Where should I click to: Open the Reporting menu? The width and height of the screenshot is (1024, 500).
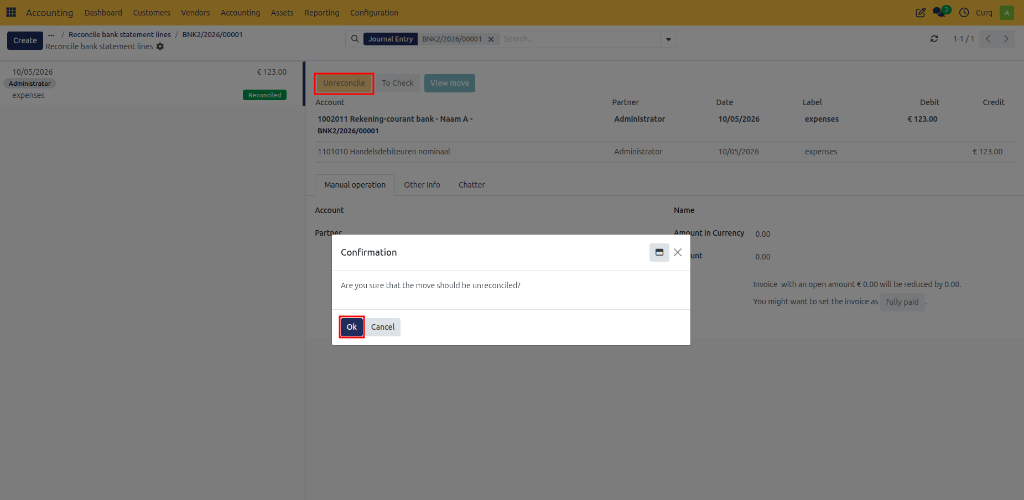[x=322, y=12]
